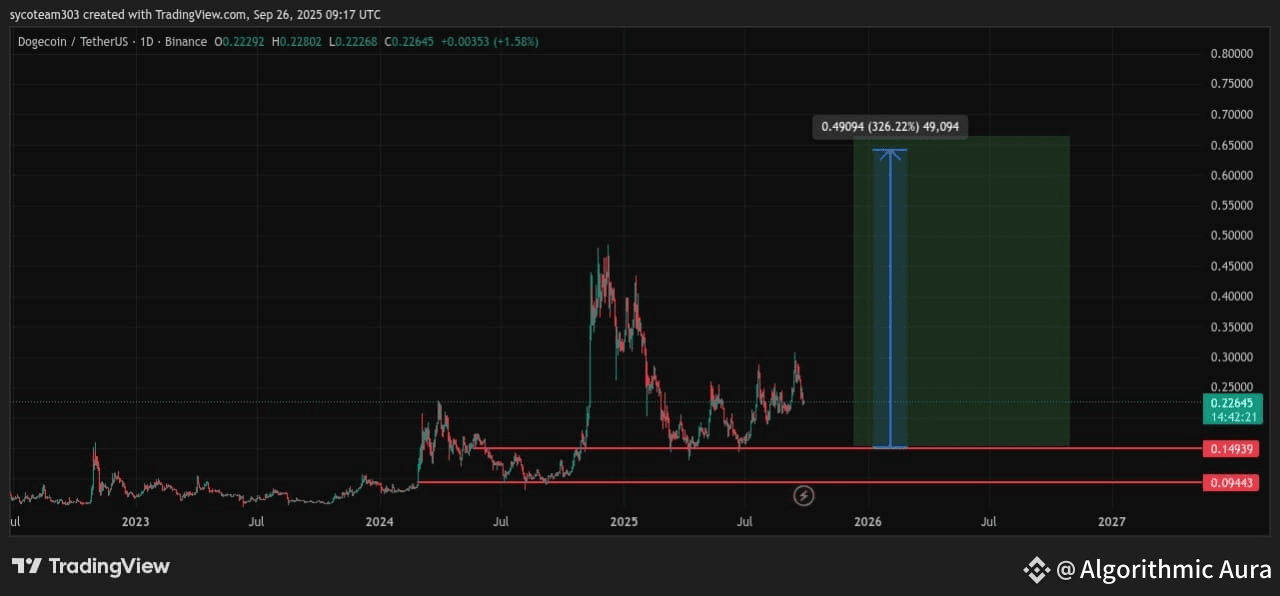Click the 0.60000 price axis label
1280x596 pixels.
coord(1231,176)
